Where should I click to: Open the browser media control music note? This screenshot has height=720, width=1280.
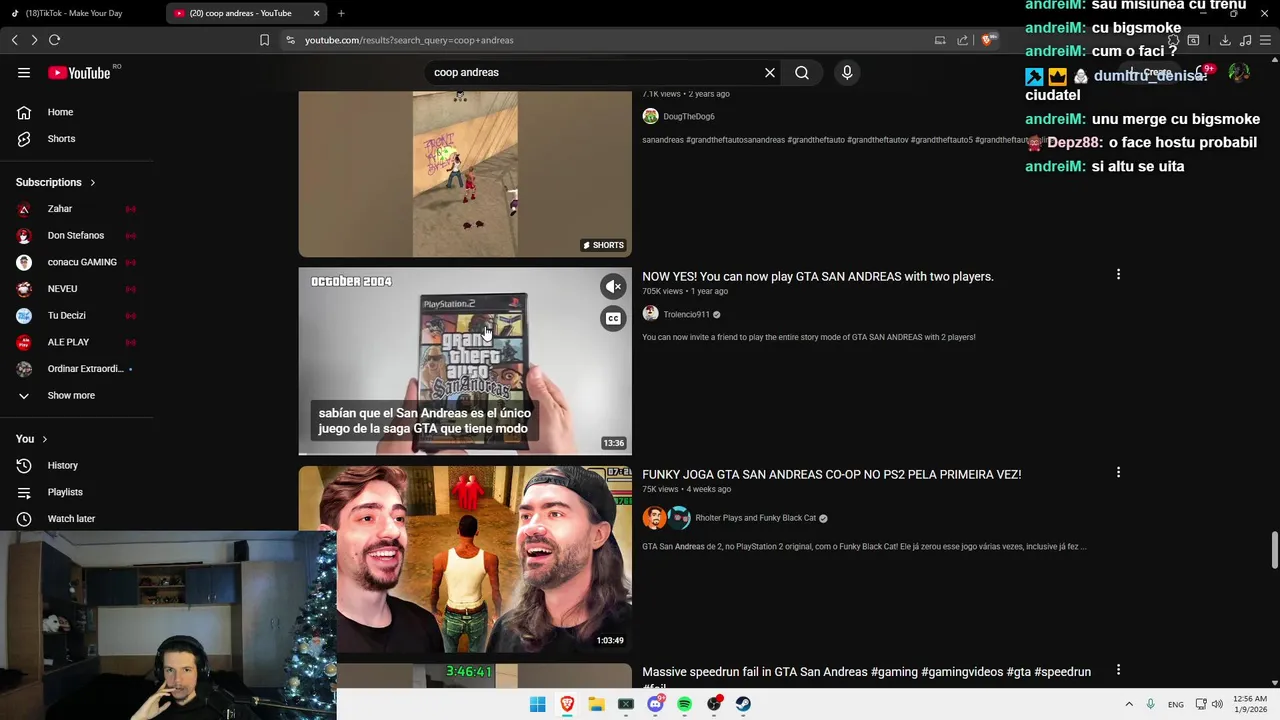pyautogui.click(x=1245, y=40)
